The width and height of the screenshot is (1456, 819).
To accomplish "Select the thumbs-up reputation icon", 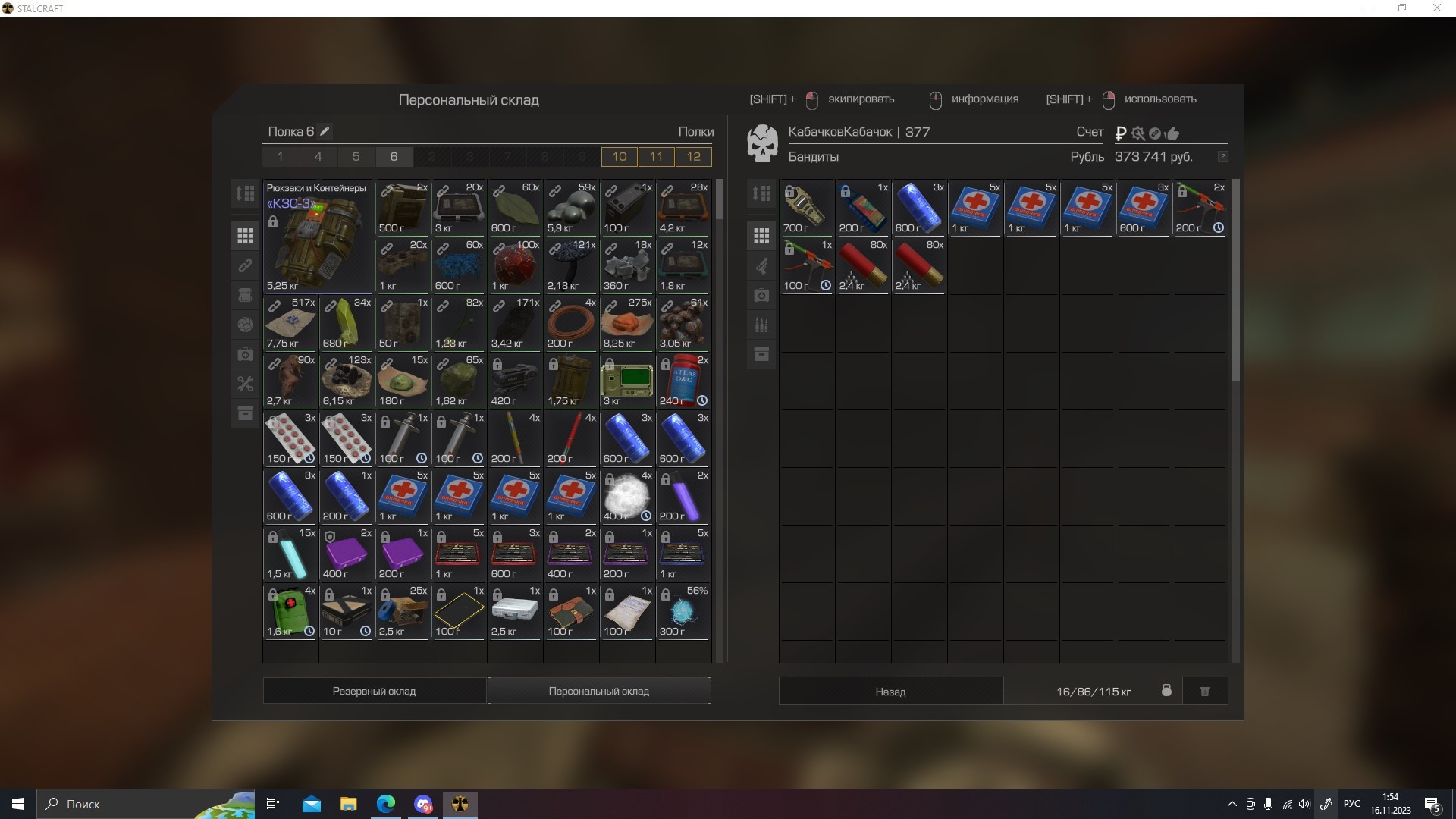I will click(x=1172, y=133).
